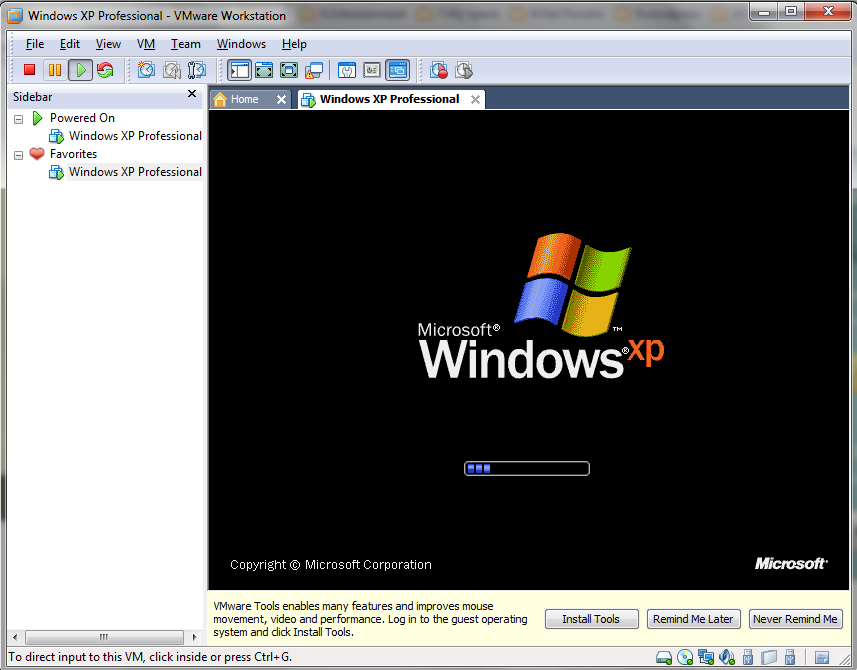This screenshot has height=670, width=857.
Task: Collapse the Powered On tree group
Action: click(18, 118)
